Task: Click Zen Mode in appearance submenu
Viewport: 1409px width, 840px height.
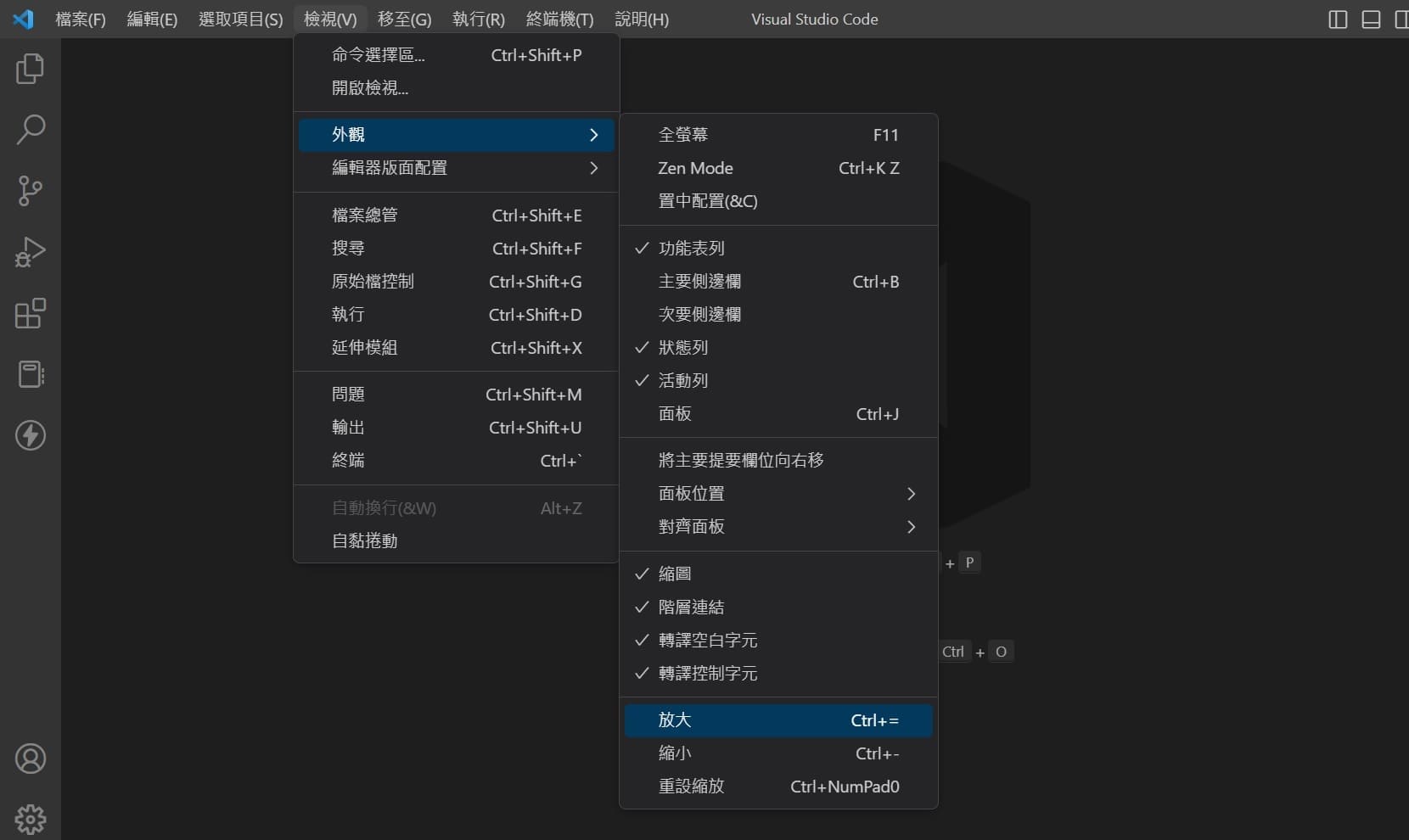Action: pos(778,168)
